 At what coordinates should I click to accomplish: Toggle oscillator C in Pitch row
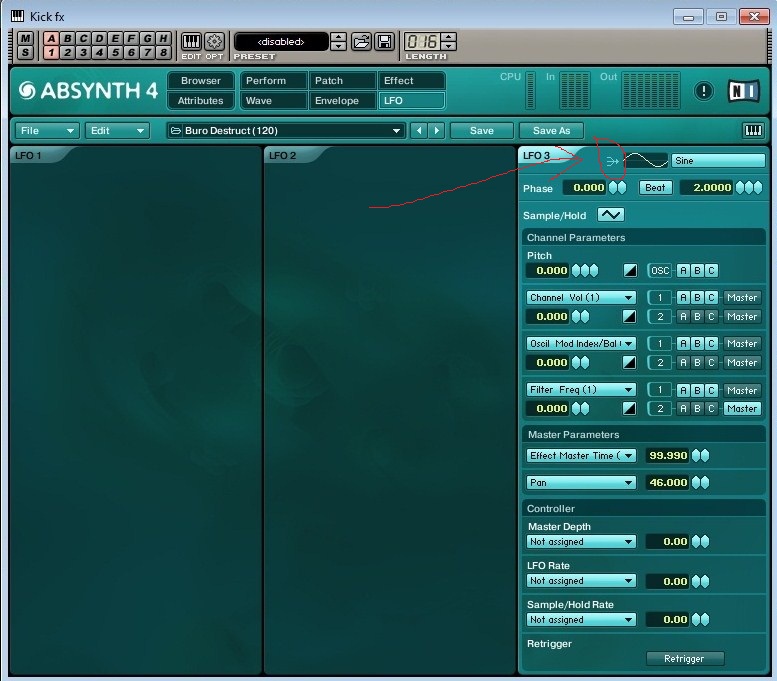click(x=711, y=271)
